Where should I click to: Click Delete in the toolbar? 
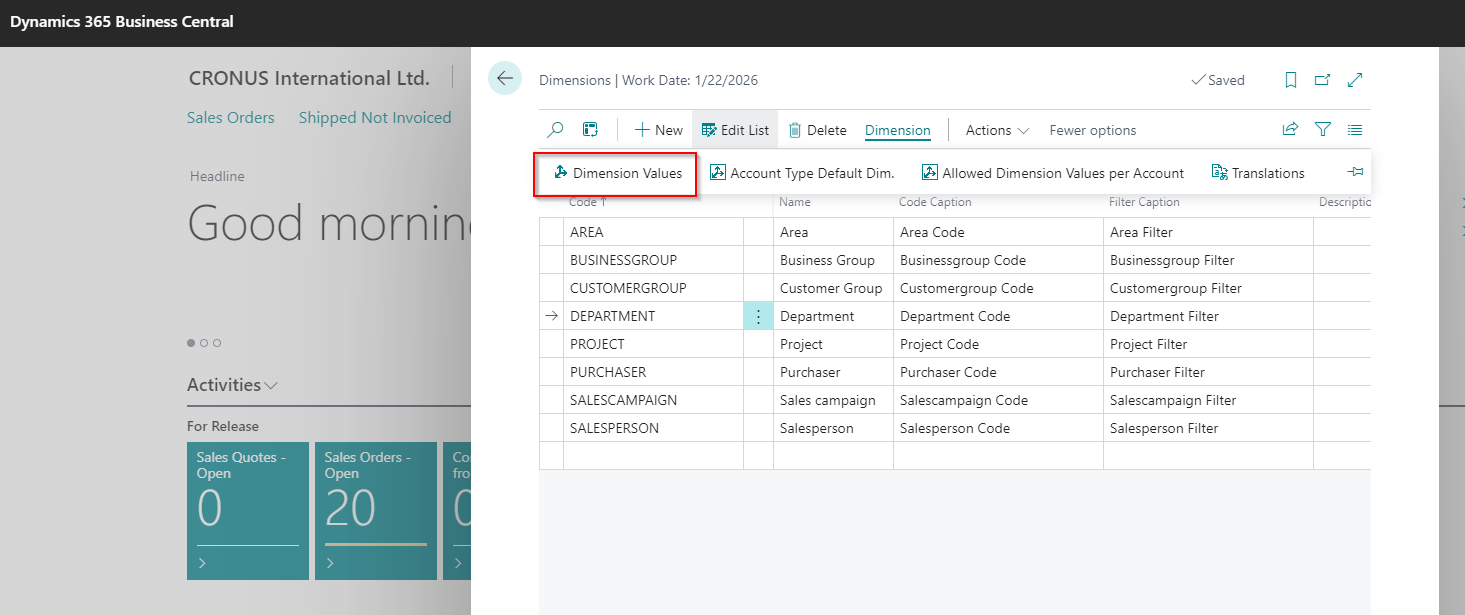pyautogui.click(x=817, y=130)
